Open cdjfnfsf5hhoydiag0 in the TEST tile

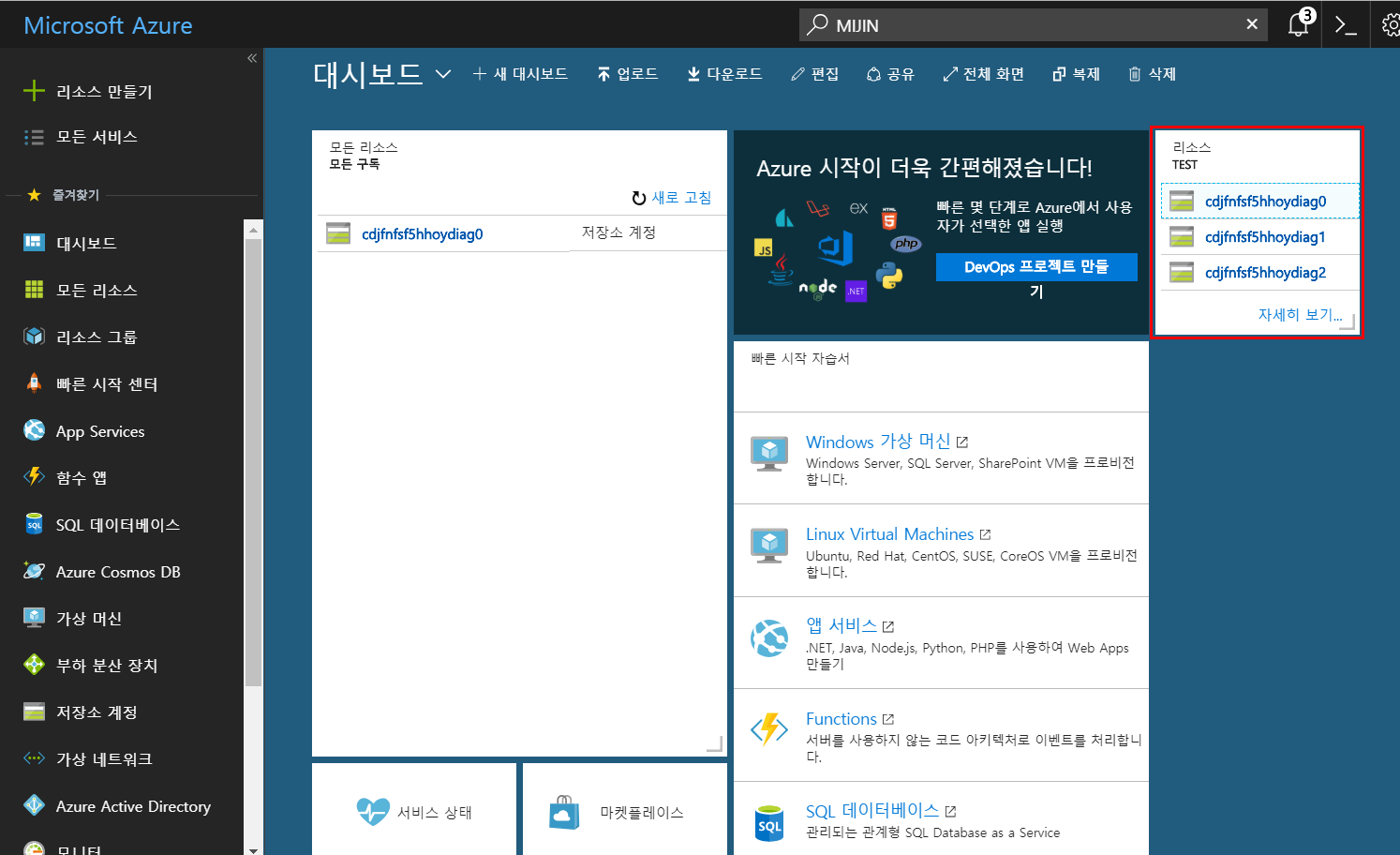[x=1265, y=202]
